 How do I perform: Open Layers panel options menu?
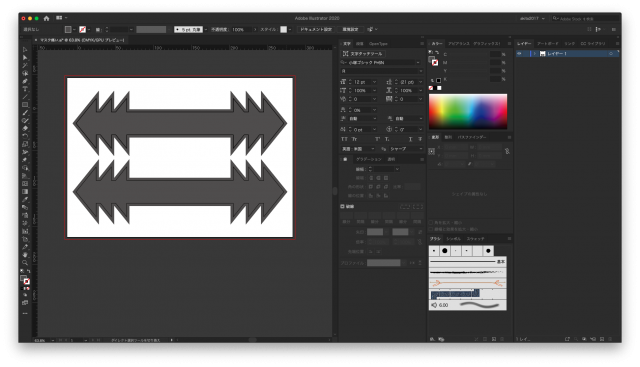pyautogui.click(x=617, y=44)
